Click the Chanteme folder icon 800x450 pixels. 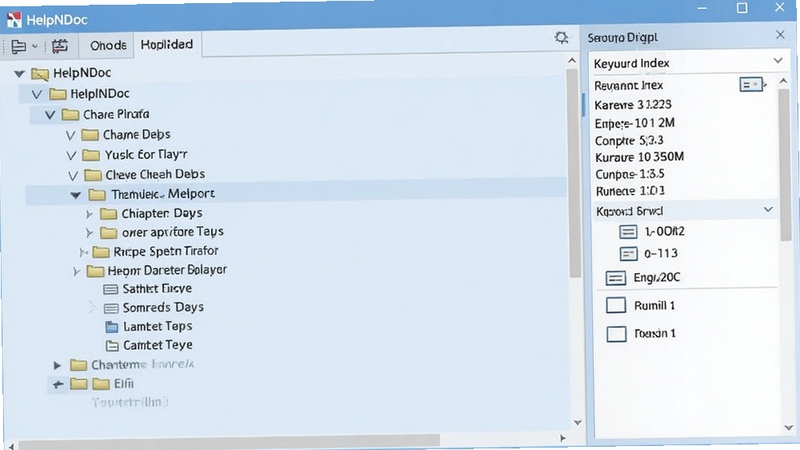click(x=78, y=365)
